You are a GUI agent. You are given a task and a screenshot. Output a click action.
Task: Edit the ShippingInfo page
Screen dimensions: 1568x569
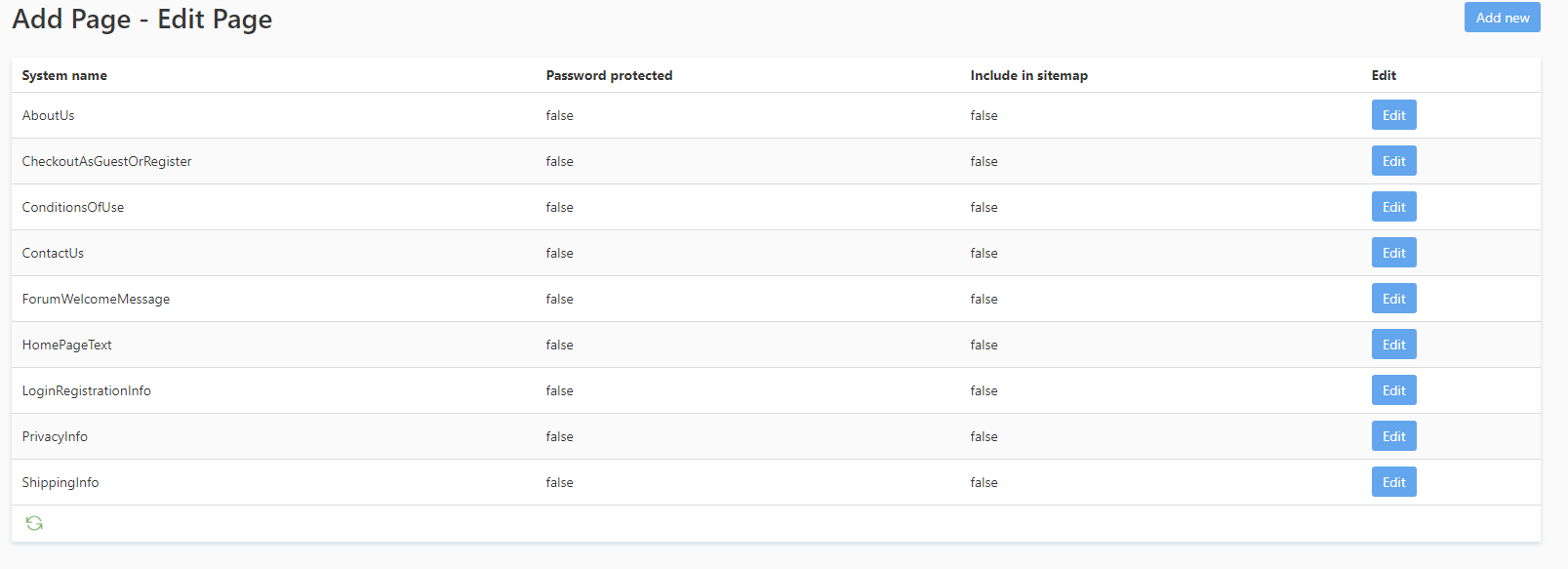pyautogui.click(x=1393, y=482)
